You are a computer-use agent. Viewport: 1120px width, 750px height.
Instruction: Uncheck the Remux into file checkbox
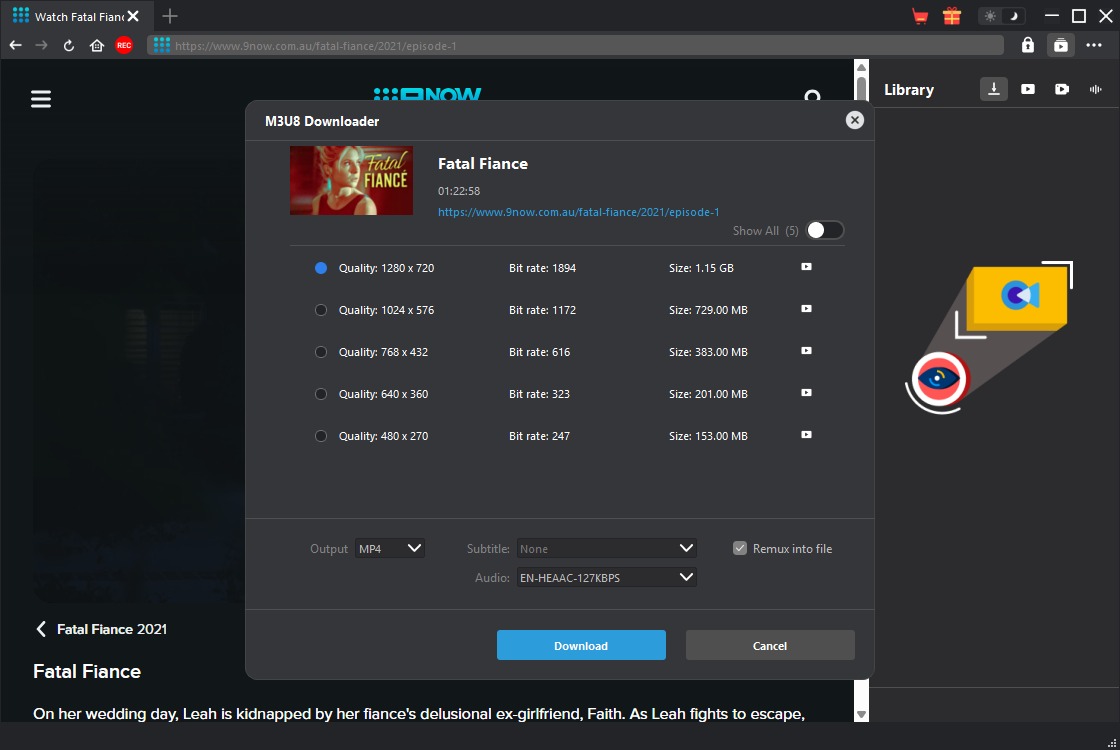point(740,548)
